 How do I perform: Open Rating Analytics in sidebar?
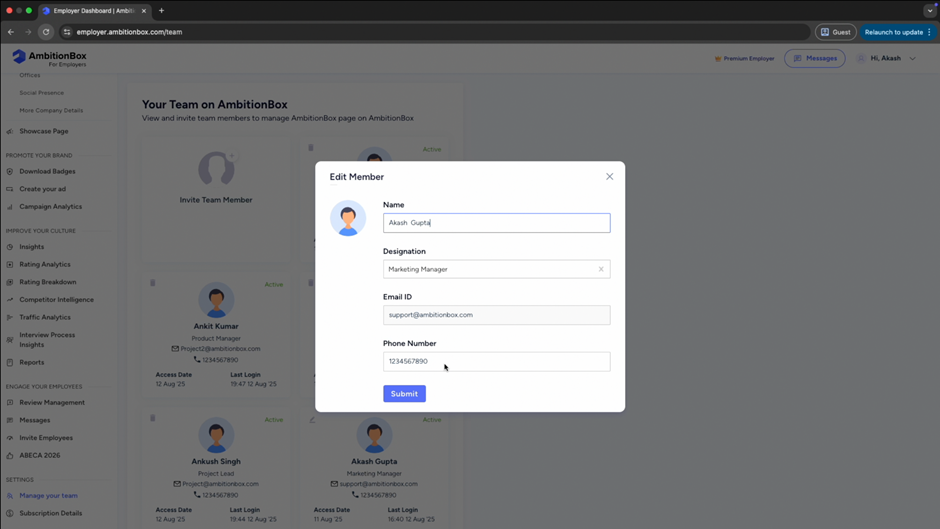(45, 264)
